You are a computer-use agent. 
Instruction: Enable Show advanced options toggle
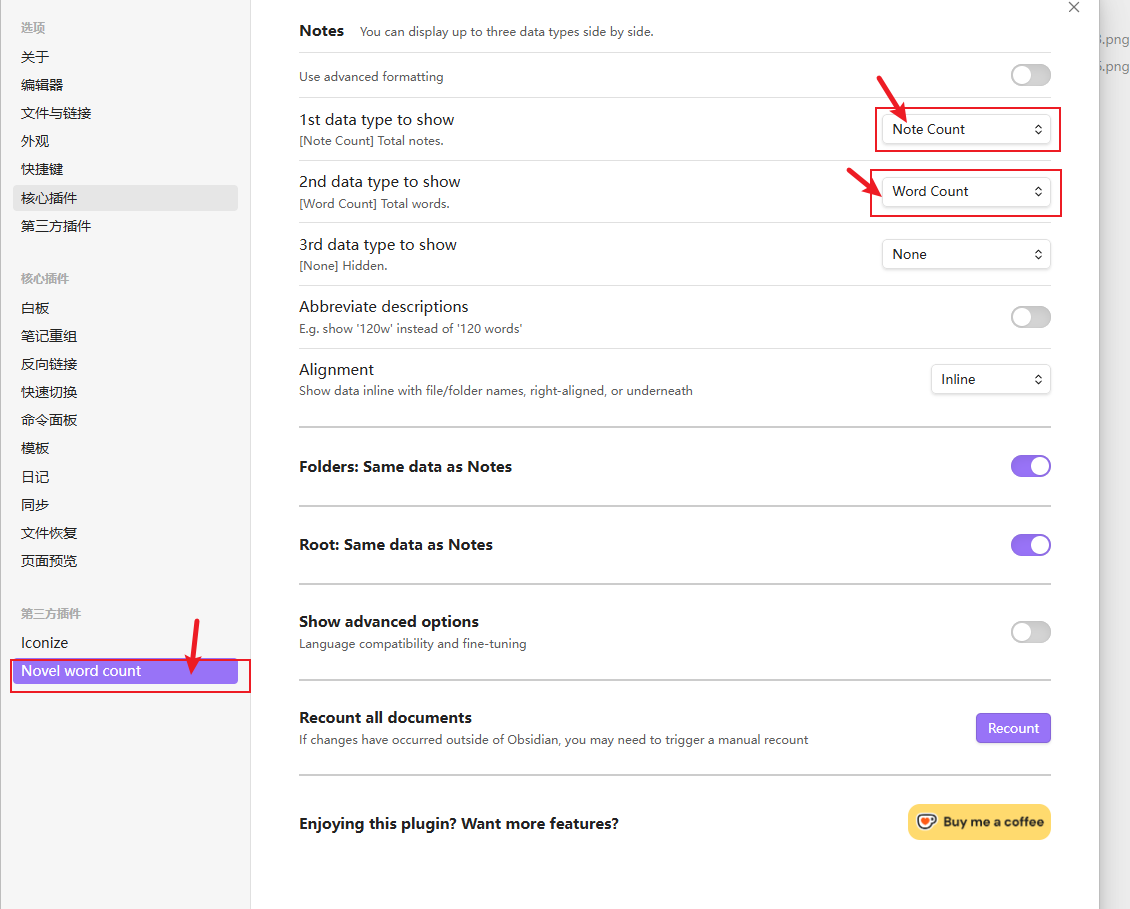pyautogui.click(x=1030, y=632)
